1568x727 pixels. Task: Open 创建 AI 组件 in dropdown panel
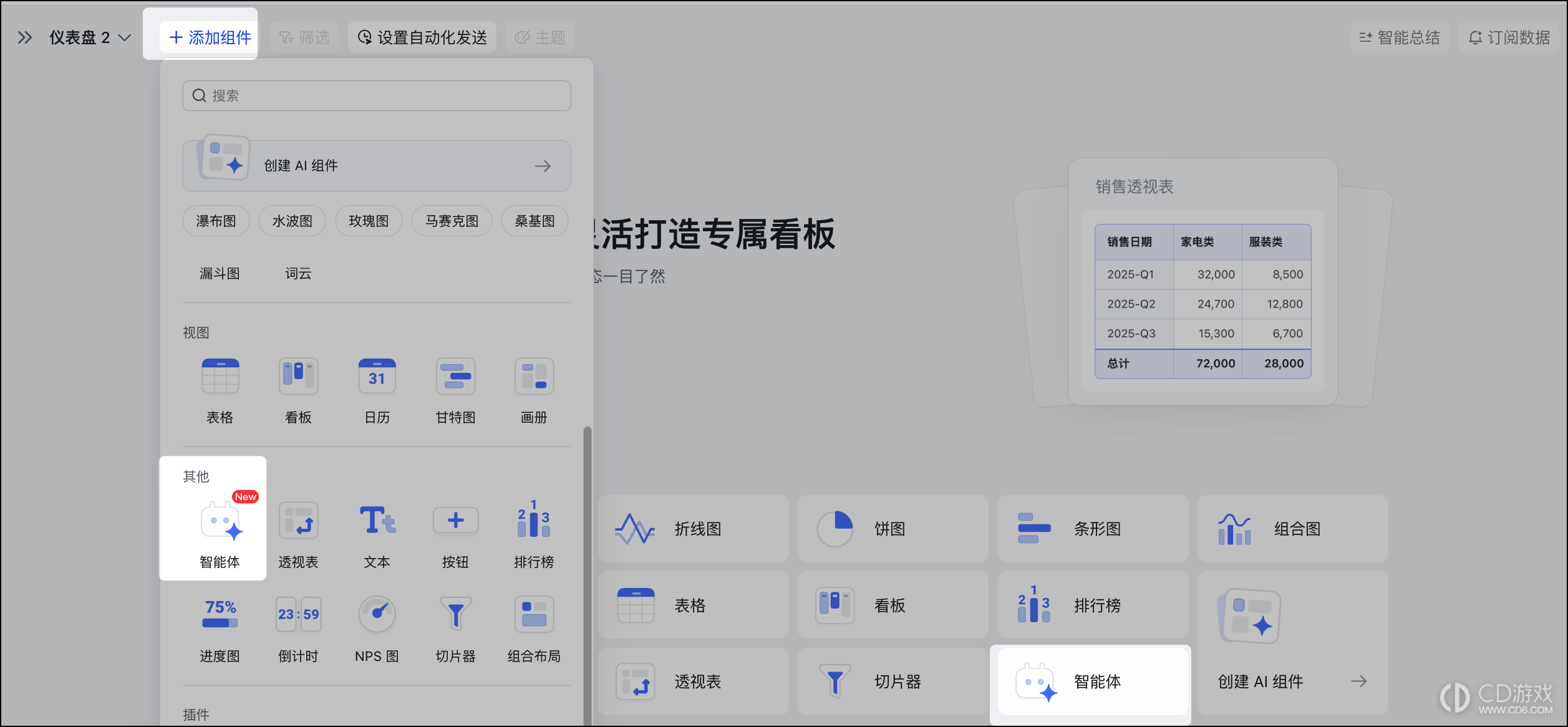(377, 165)
